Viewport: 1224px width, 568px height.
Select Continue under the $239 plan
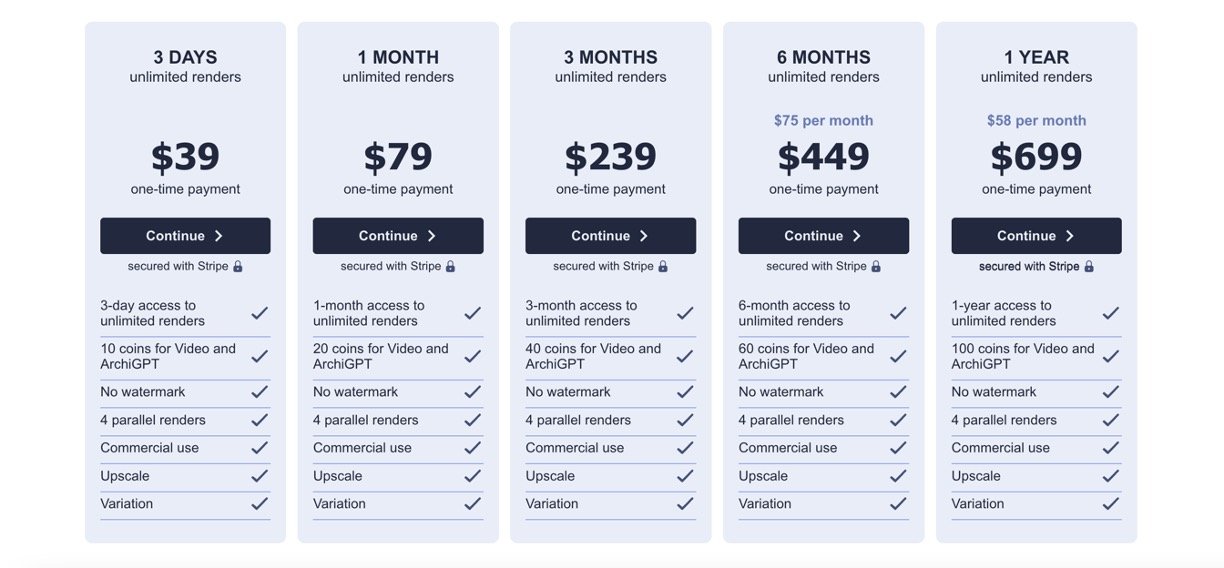pos(610,236)
